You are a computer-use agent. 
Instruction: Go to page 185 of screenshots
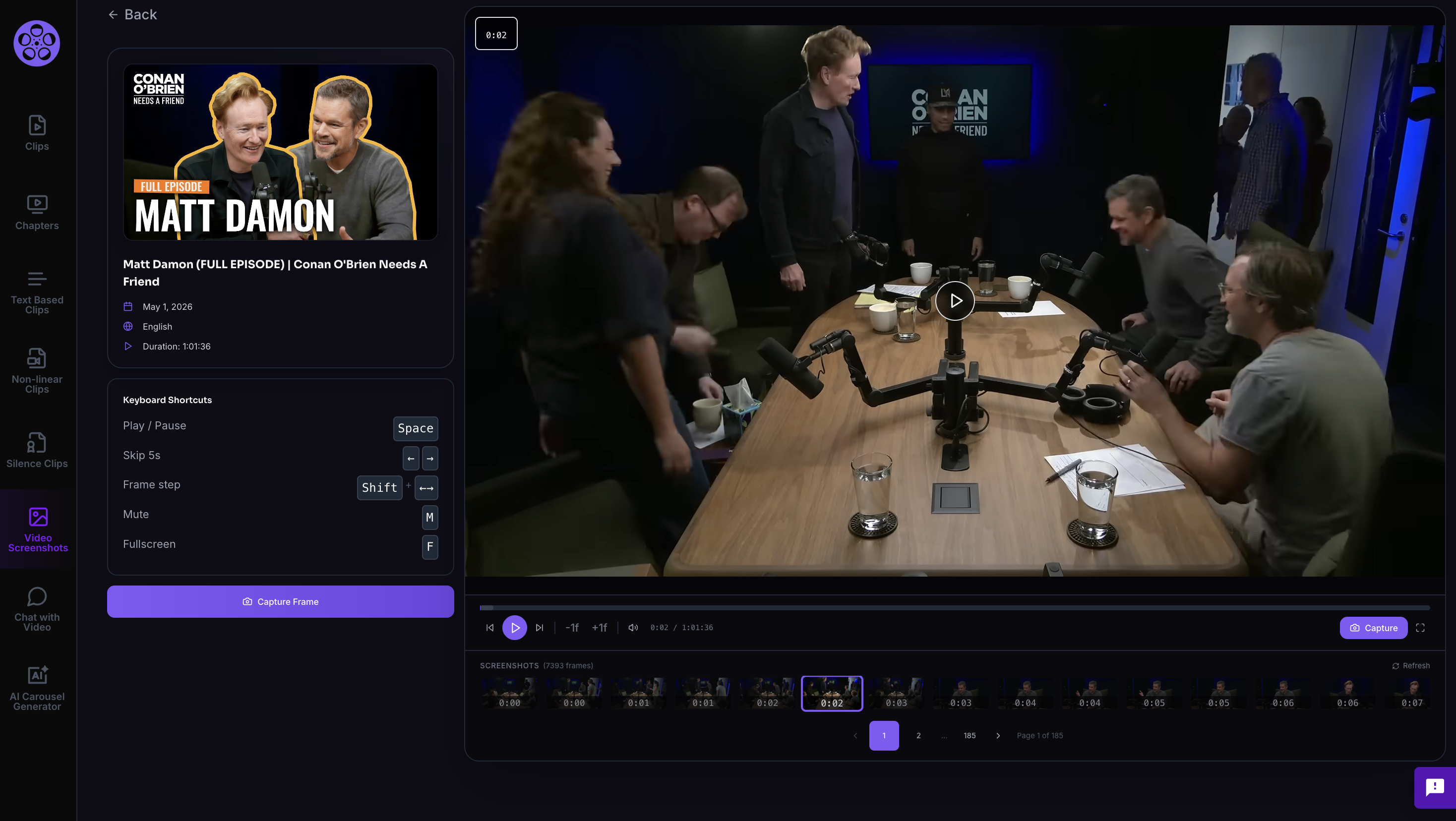[x=970, y=735]
